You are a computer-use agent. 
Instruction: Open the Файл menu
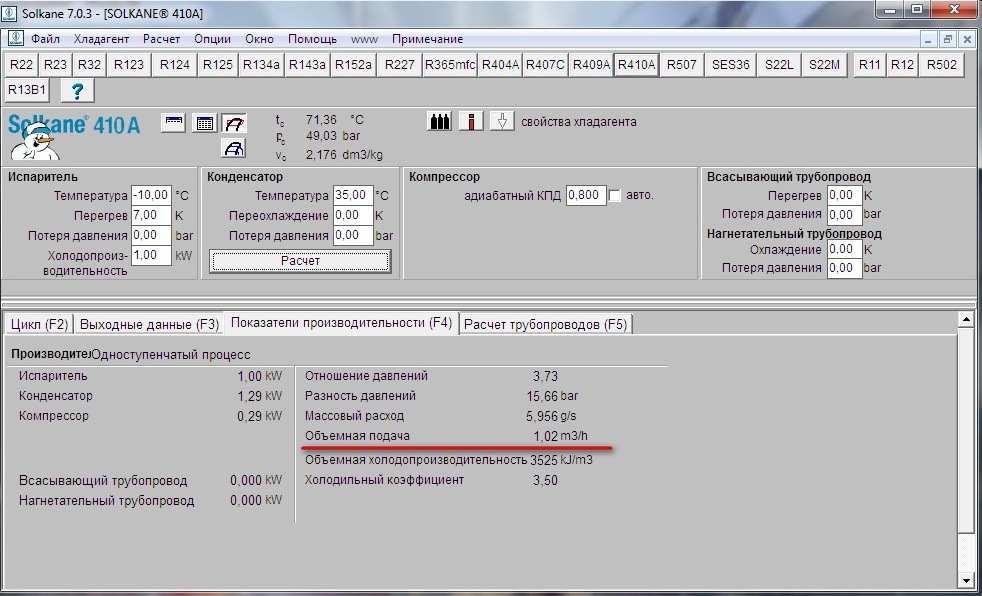[45, 39]
